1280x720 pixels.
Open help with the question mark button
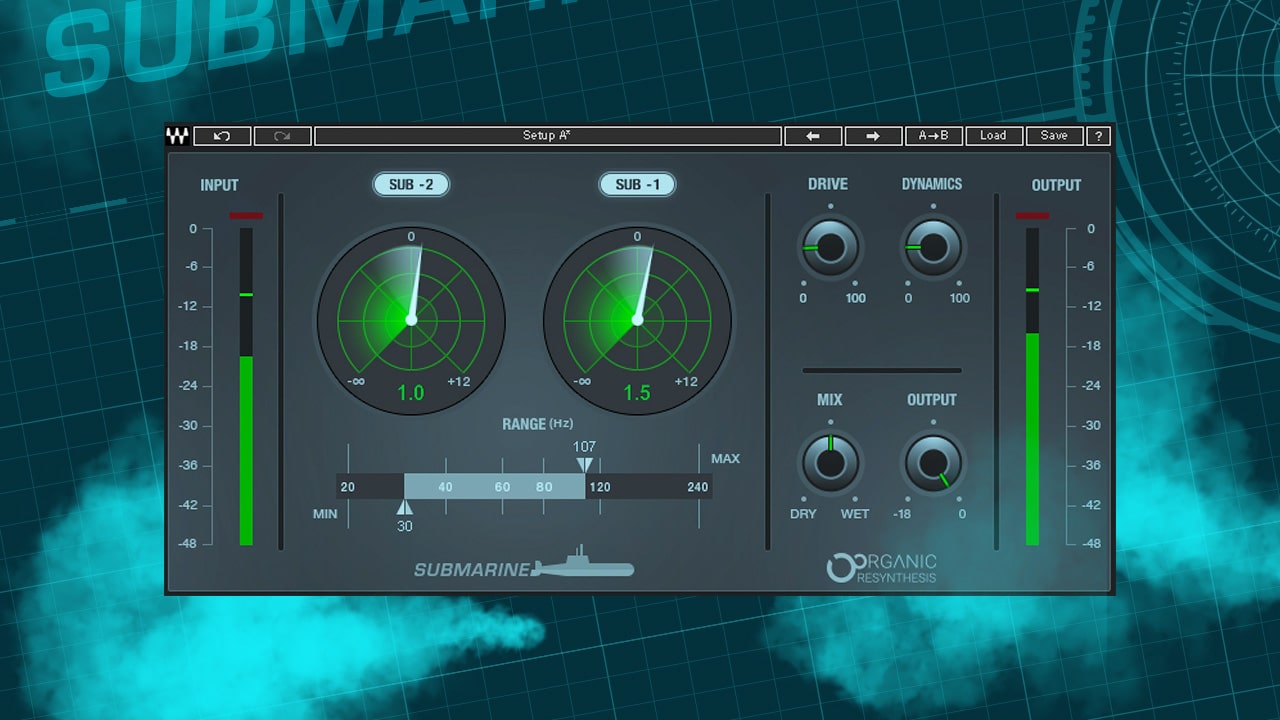(1098, 136)
